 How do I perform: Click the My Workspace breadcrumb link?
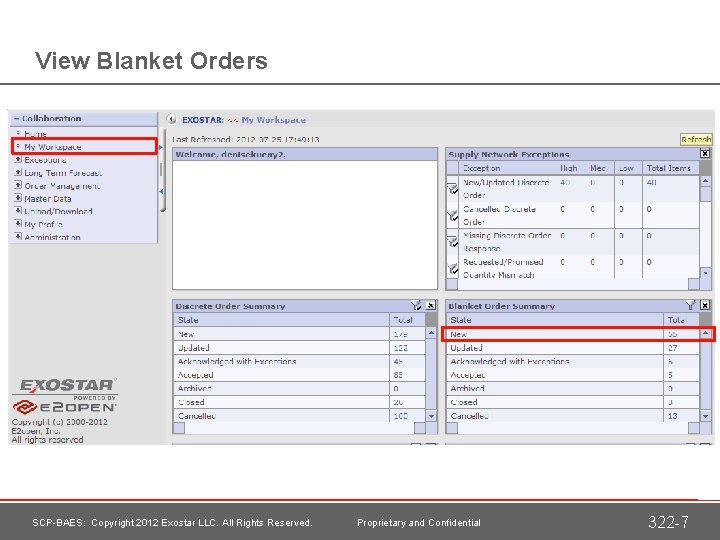[x=274, y=120]
